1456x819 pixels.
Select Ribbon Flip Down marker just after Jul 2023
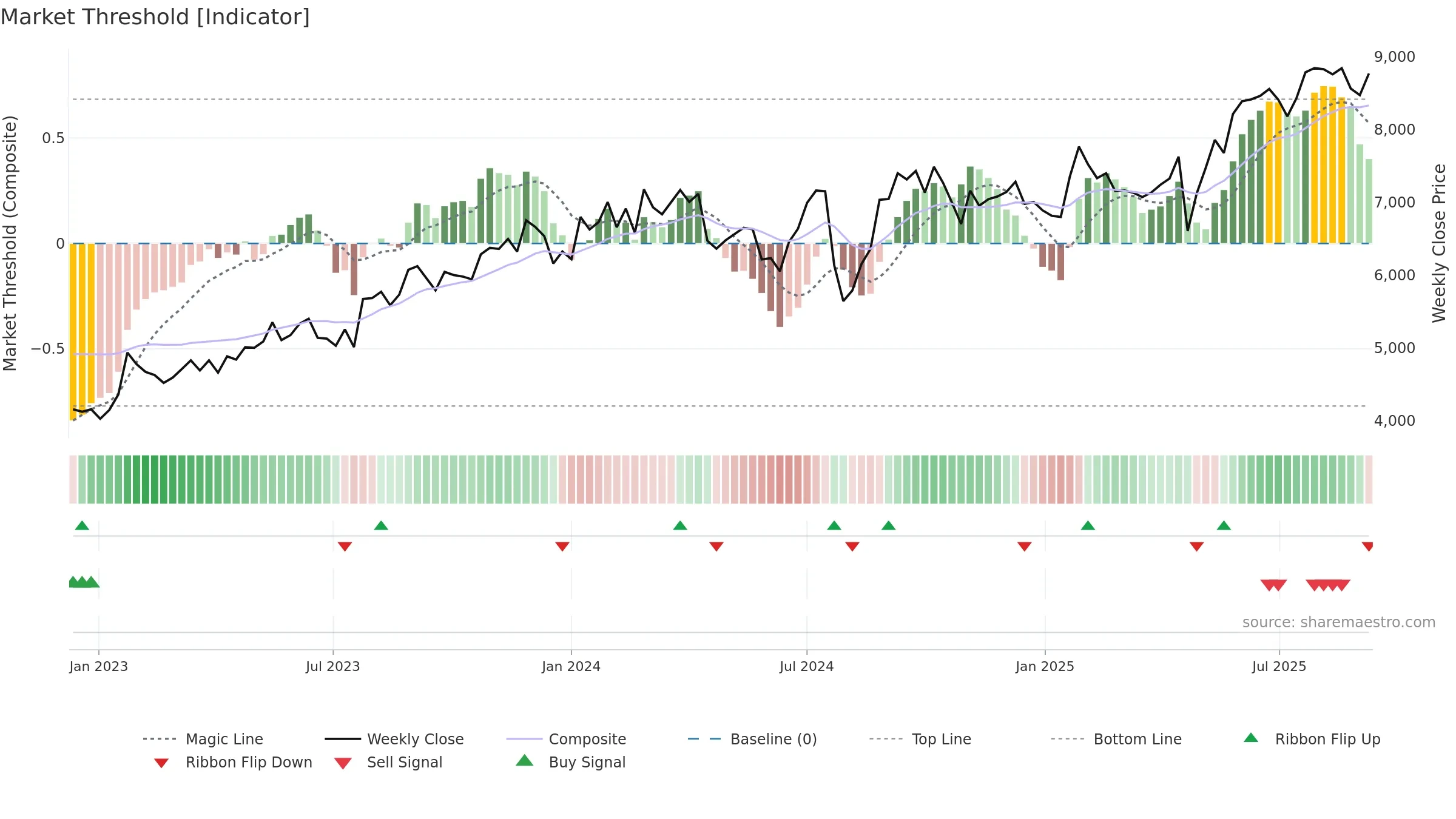[345, 547]
